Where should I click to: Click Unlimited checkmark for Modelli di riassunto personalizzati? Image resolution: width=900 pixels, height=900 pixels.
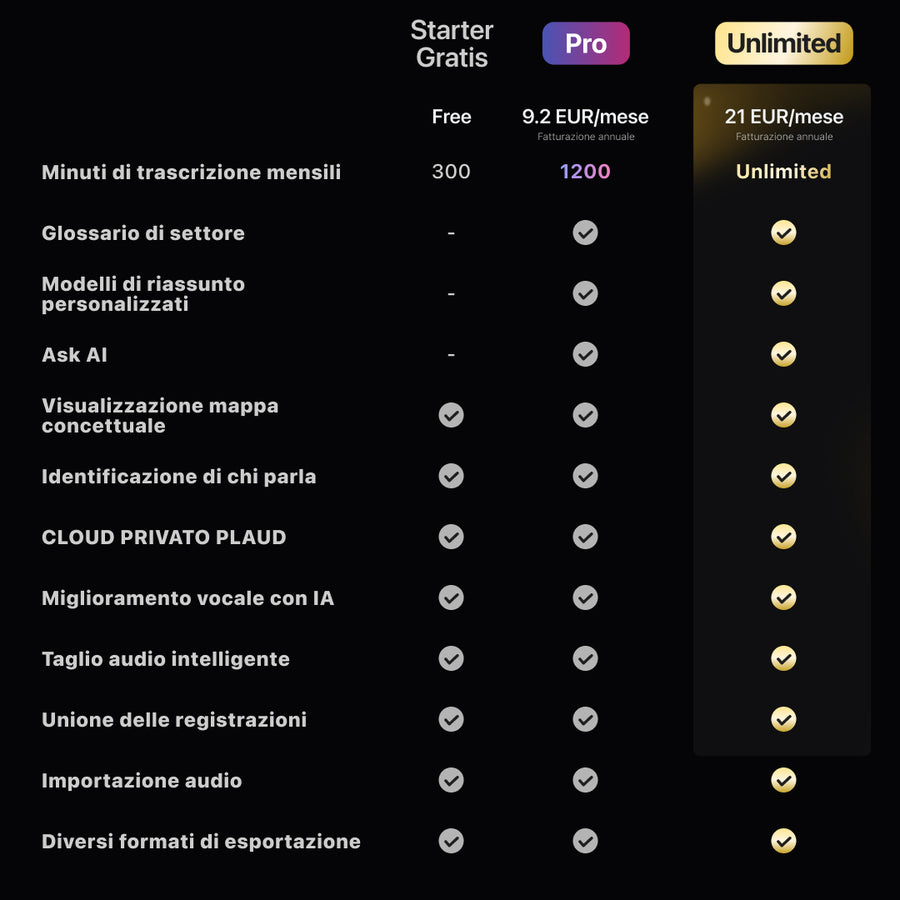784,293
